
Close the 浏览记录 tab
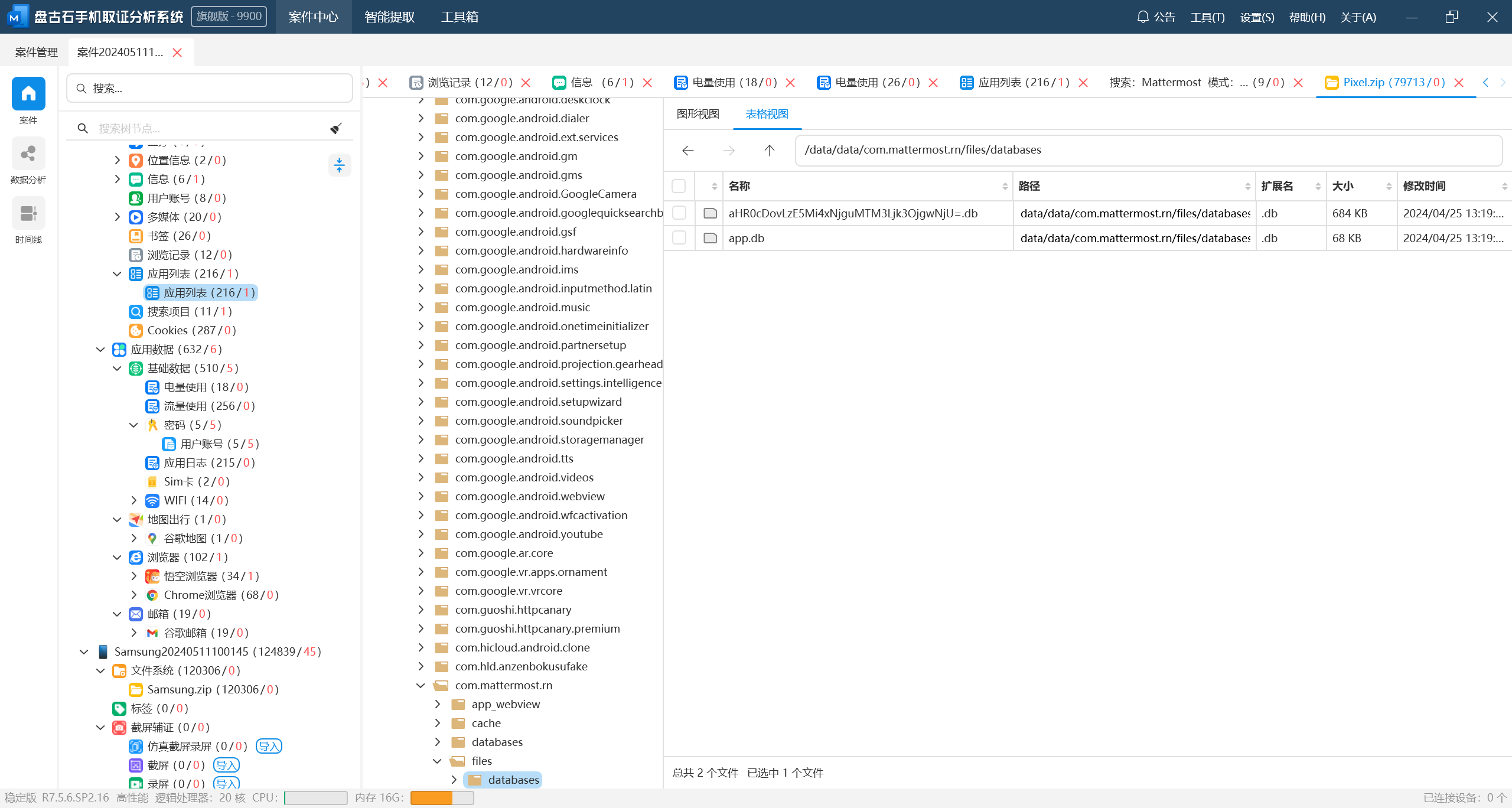click(526, 83)
